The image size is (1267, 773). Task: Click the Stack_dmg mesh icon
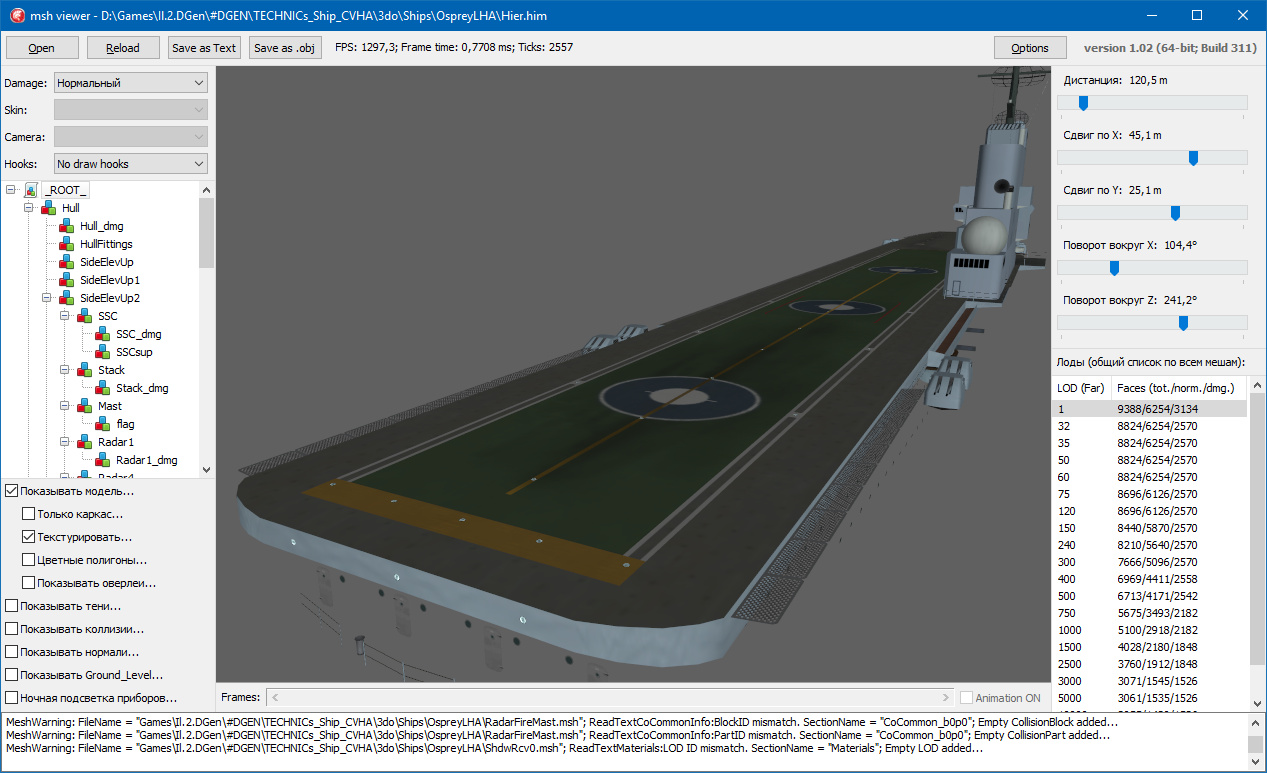coord(103,388)
